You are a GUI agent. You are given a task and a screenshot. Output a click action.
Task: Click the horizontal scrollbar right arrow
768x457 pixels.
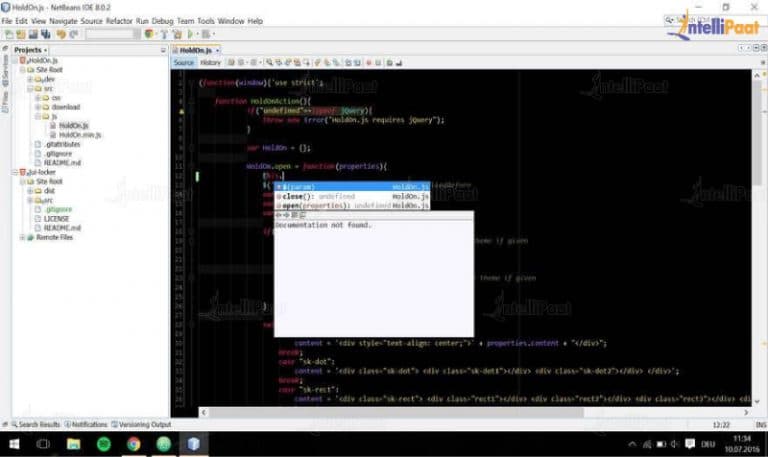pos(746,412)
